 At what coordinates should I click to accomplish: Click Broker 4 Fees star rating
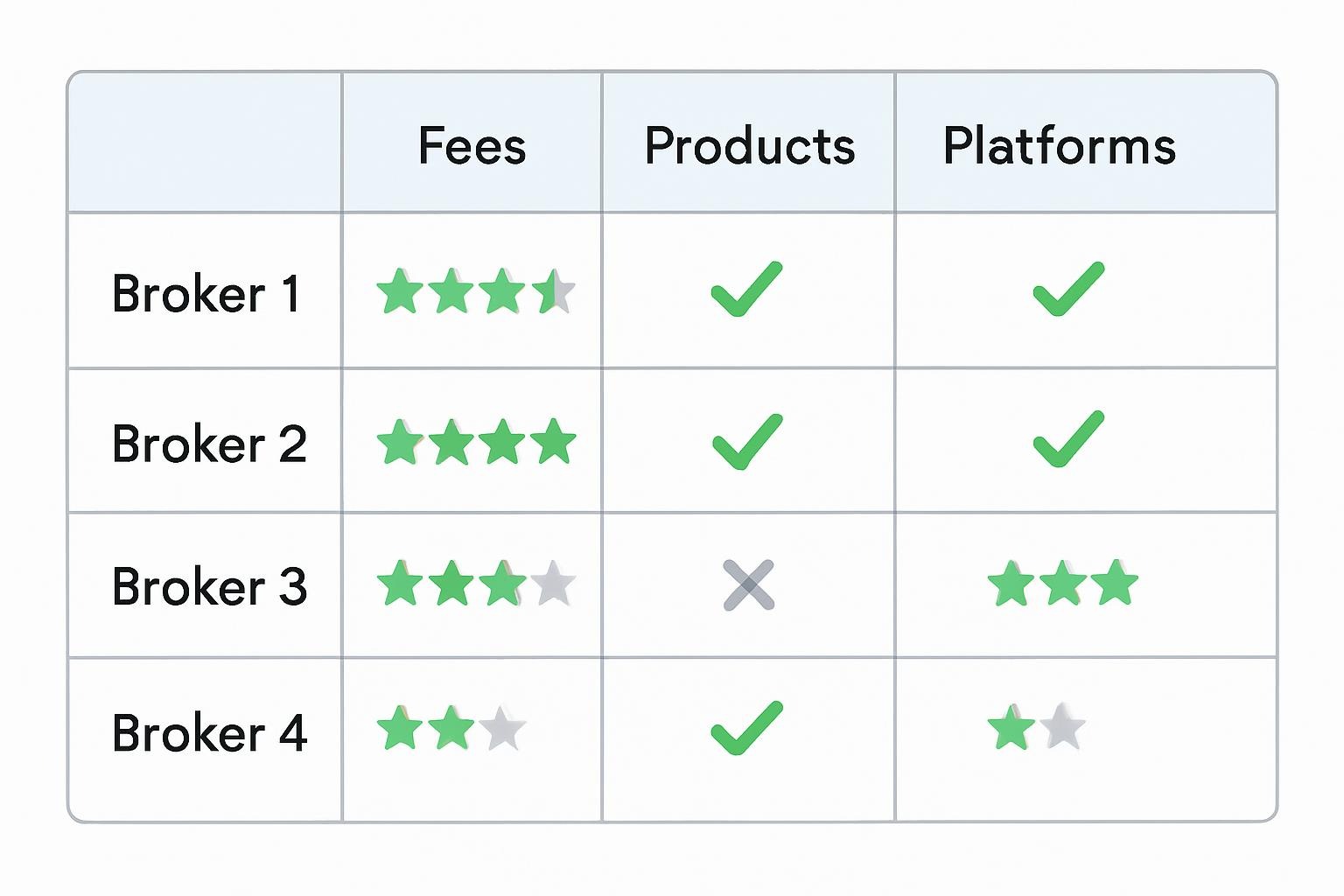[x=451, y=729]
